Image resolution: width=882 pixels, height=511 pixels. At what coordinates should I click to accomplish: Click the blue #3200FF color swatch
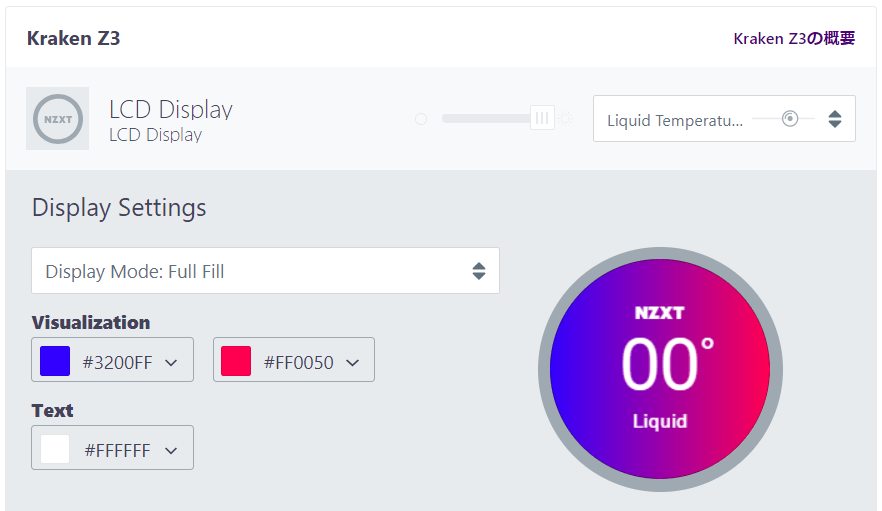tap(55, 361)
